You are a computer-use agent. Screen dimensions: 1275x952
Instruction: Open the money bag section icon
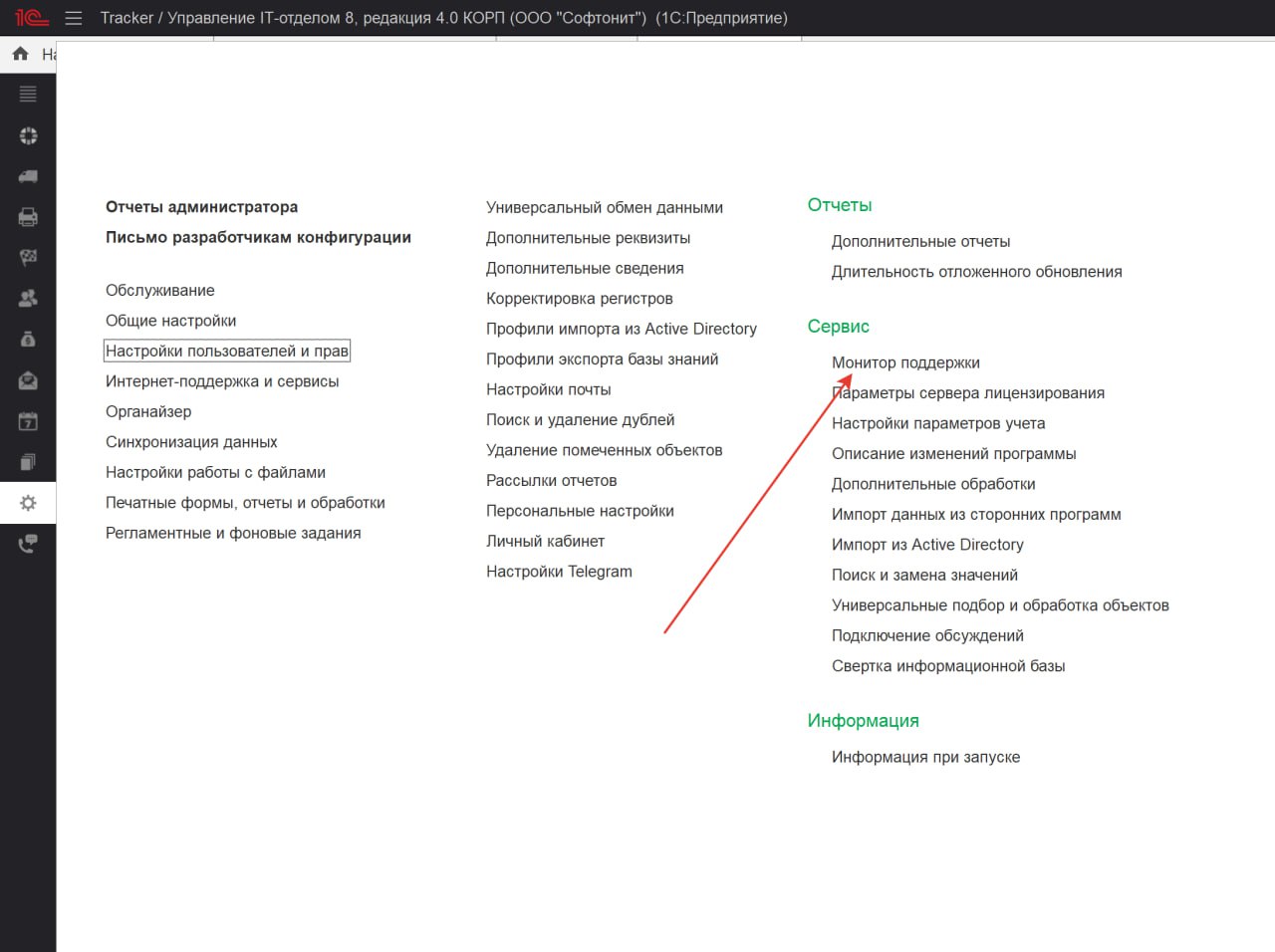pos(28,340)
